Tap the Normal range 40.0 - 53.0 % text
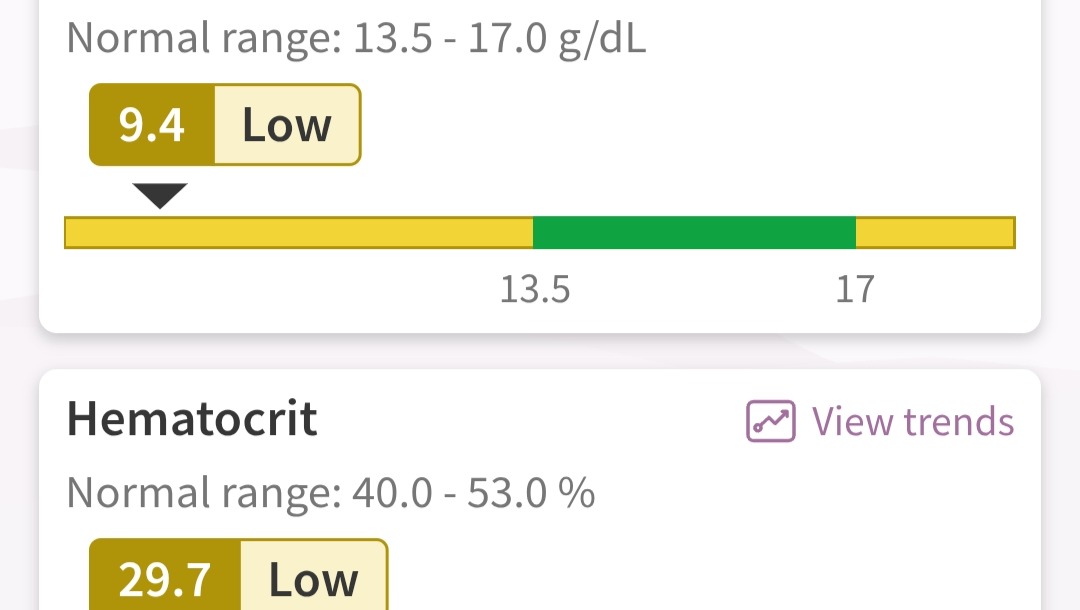This screenshot has width=1080, height=610. point(331,493)
